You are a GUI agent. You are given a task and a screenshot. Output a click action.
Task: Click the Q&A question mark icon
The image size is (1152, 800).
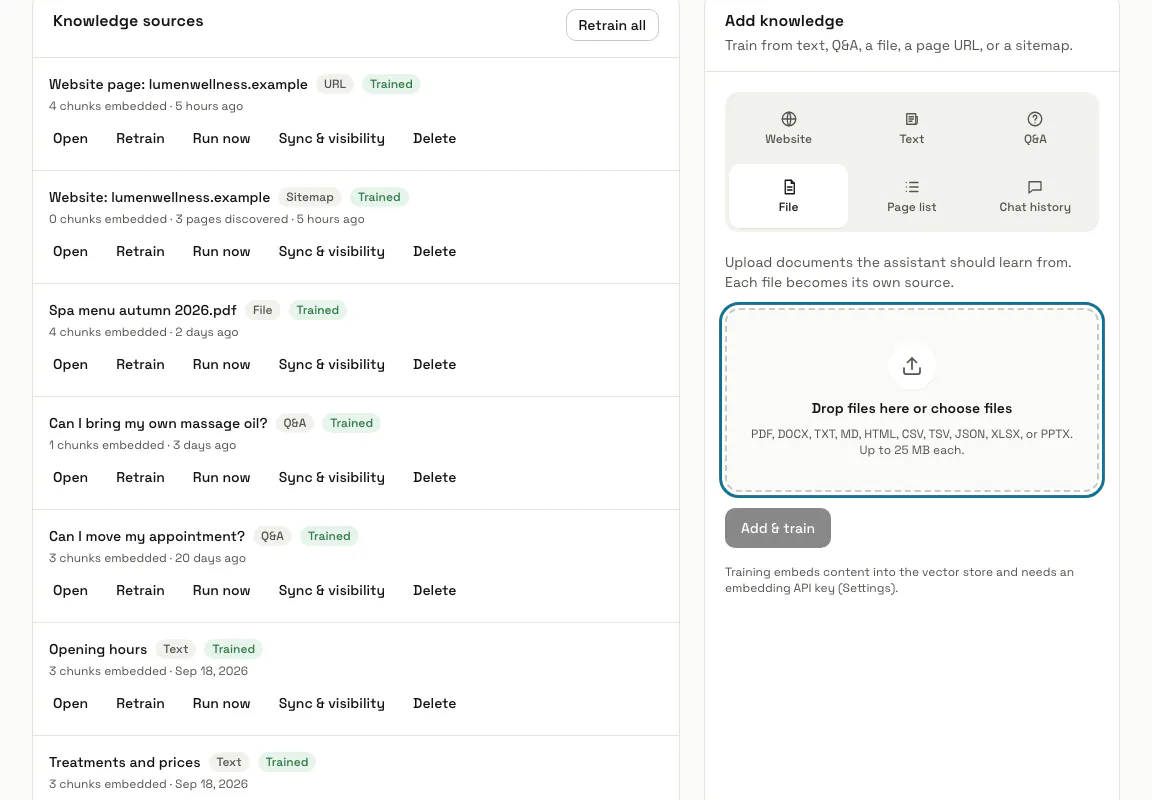tap(1034, 119)
